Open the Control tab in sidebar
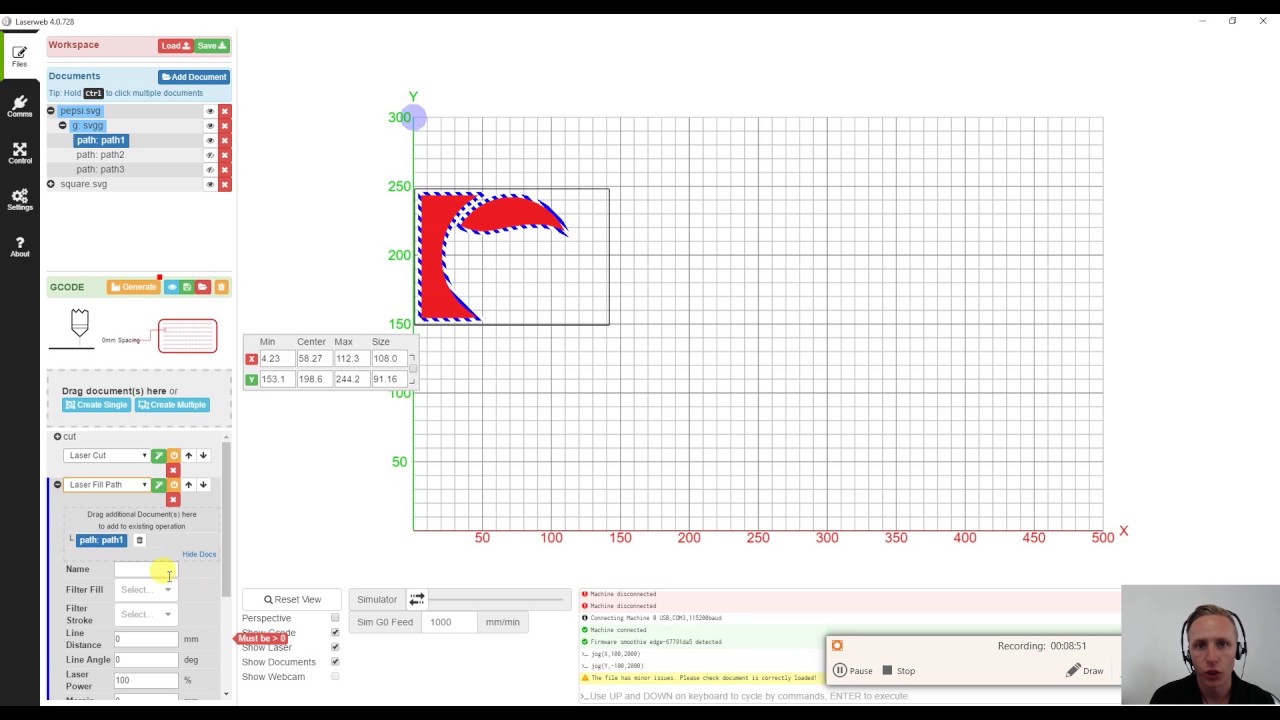The image size is (1280, 720). pos(19,153)
